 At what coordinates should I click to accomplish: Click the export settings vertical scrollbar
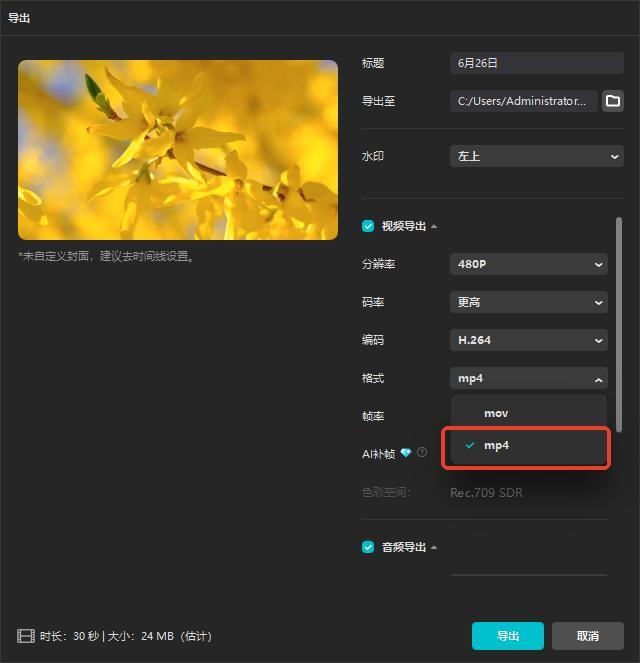[x=619, y=324]
